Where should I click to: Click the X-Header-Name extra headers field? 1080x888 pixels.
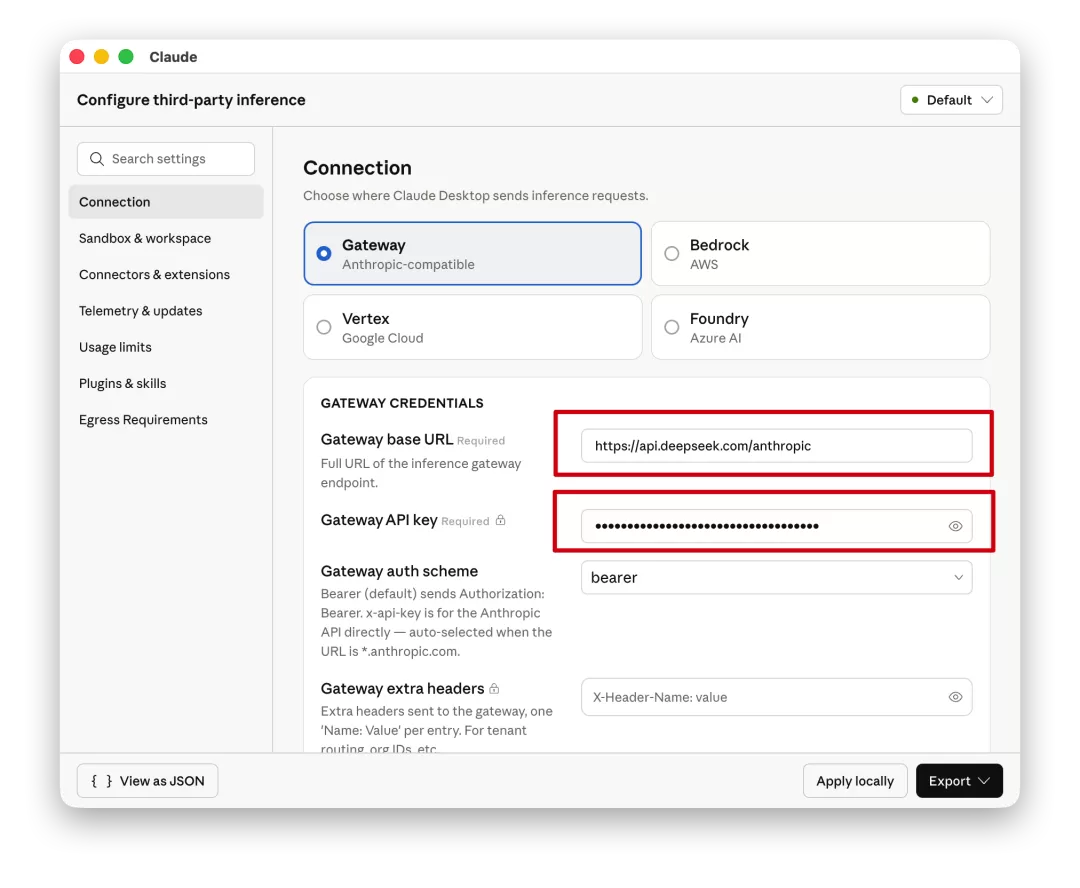coord(776,697)
